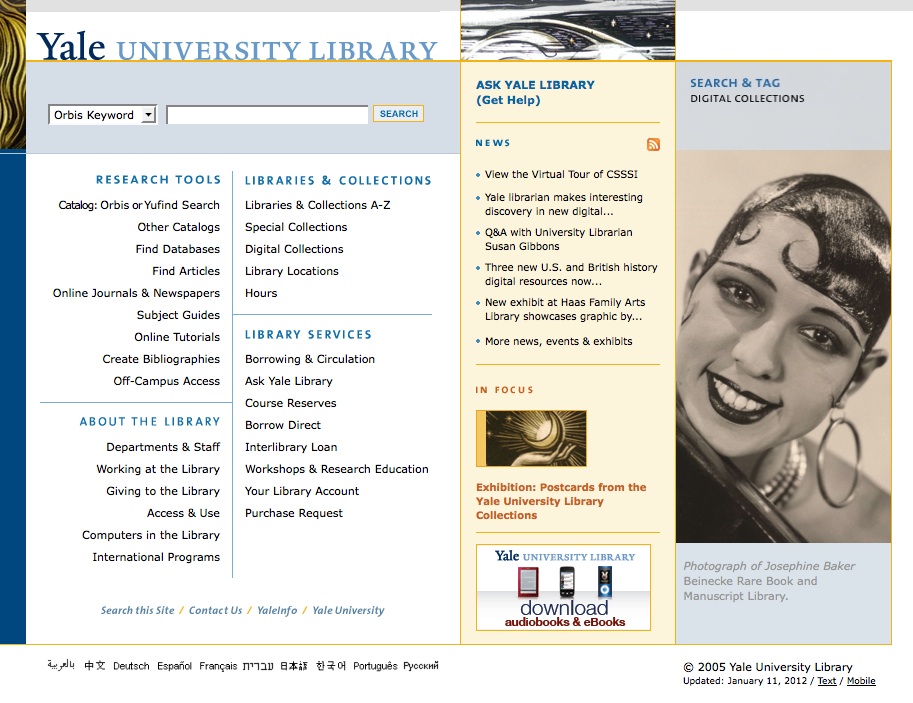
Task: Open Borrowing & Circulation
Action: (x=310, y=359)
